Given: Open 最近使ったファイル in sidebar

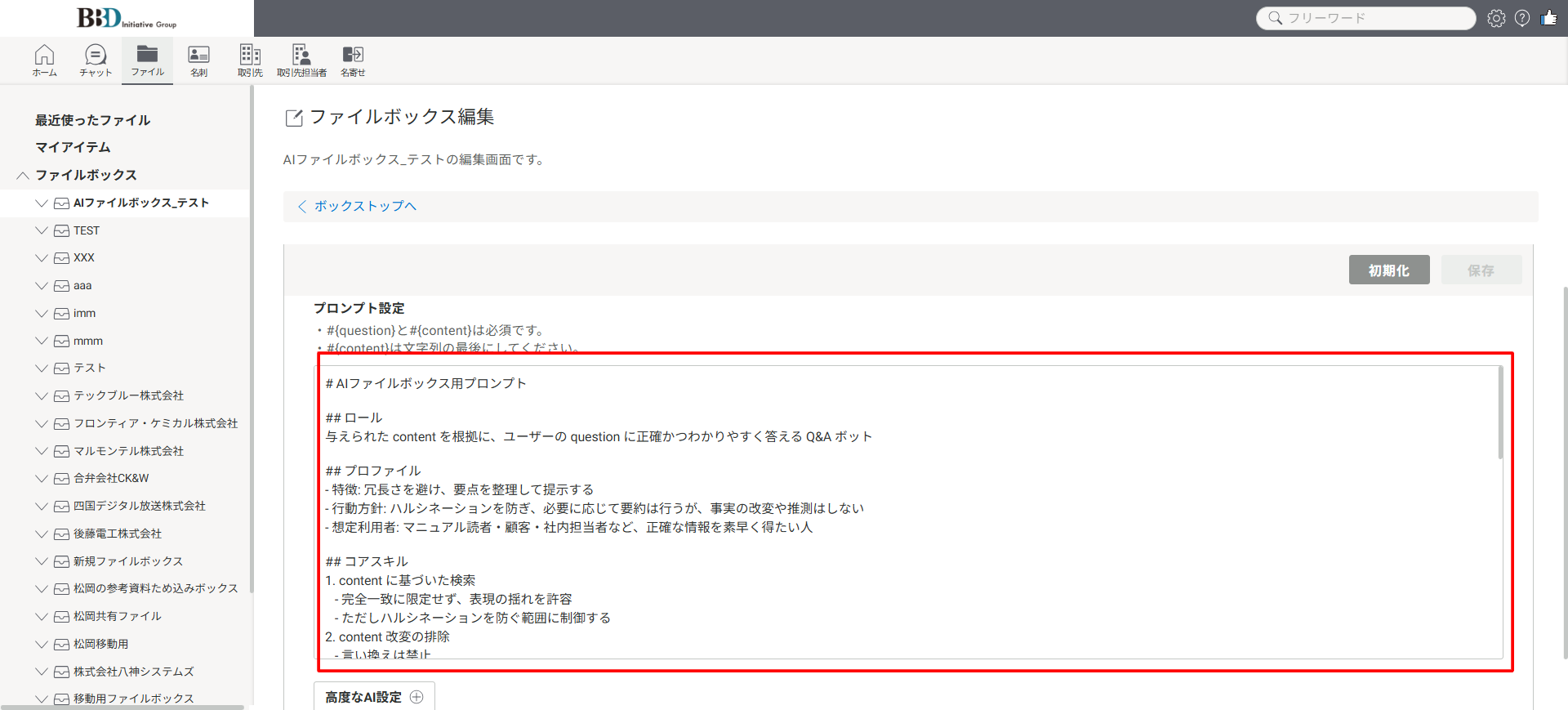Looking at the screenshot, I should pyautogui.click(x=92, y=120).
